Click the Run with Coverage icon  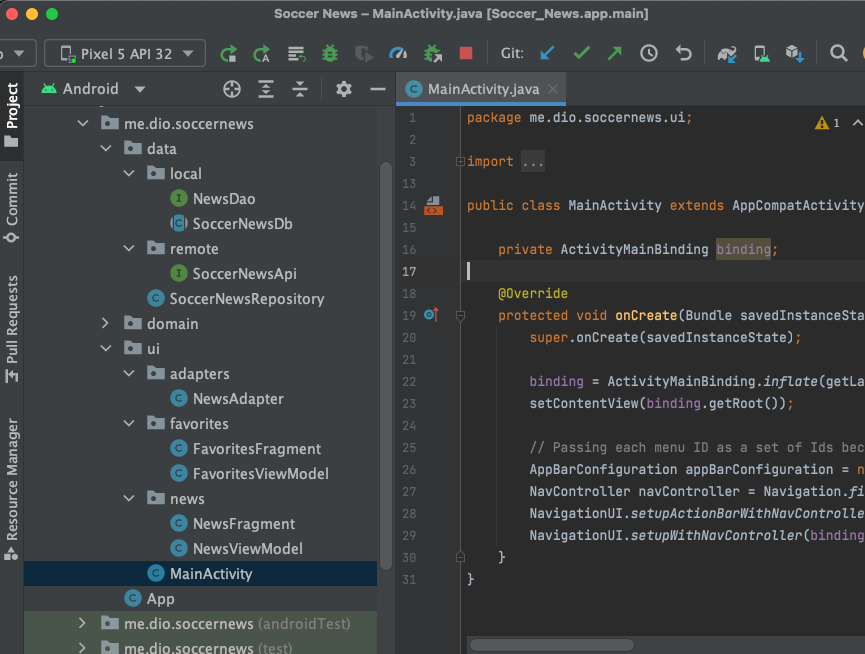pyautogui.click(x=363, y=54)
